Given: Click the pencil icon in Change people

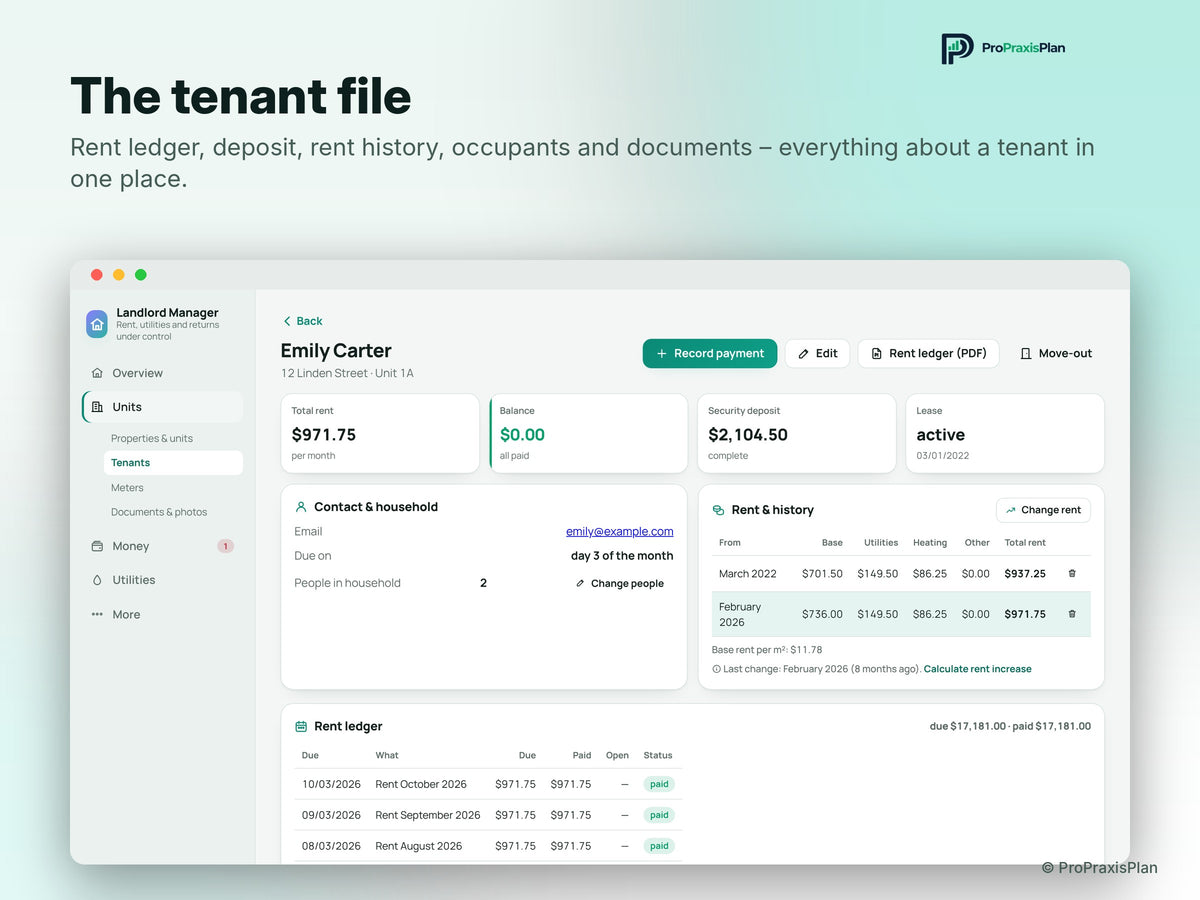Looking at the screenshot, I should point(580,584).
